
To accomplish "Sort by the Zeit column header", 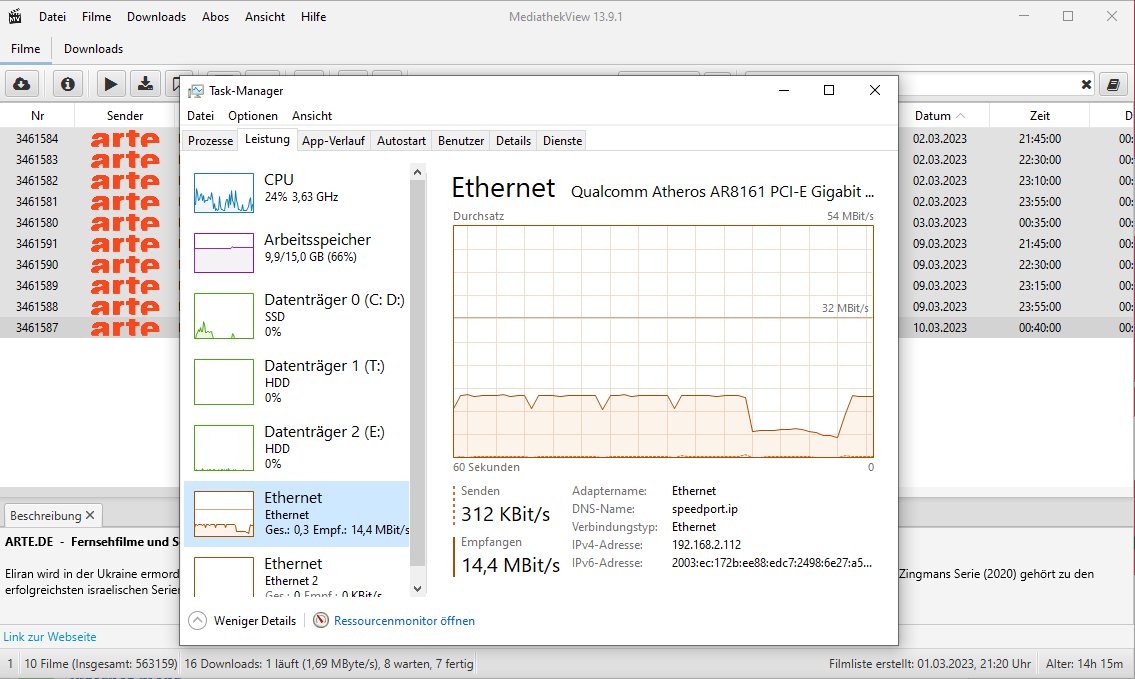I will (x=1039, y=116).
